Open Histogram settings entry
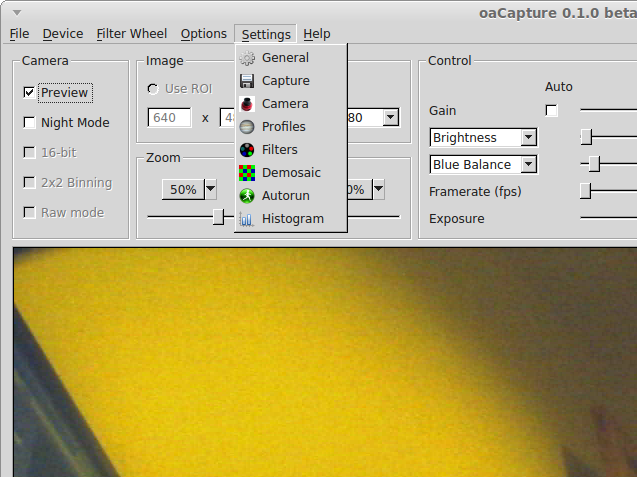Viewport: 637px width, 477px height. tap(291, 219)
